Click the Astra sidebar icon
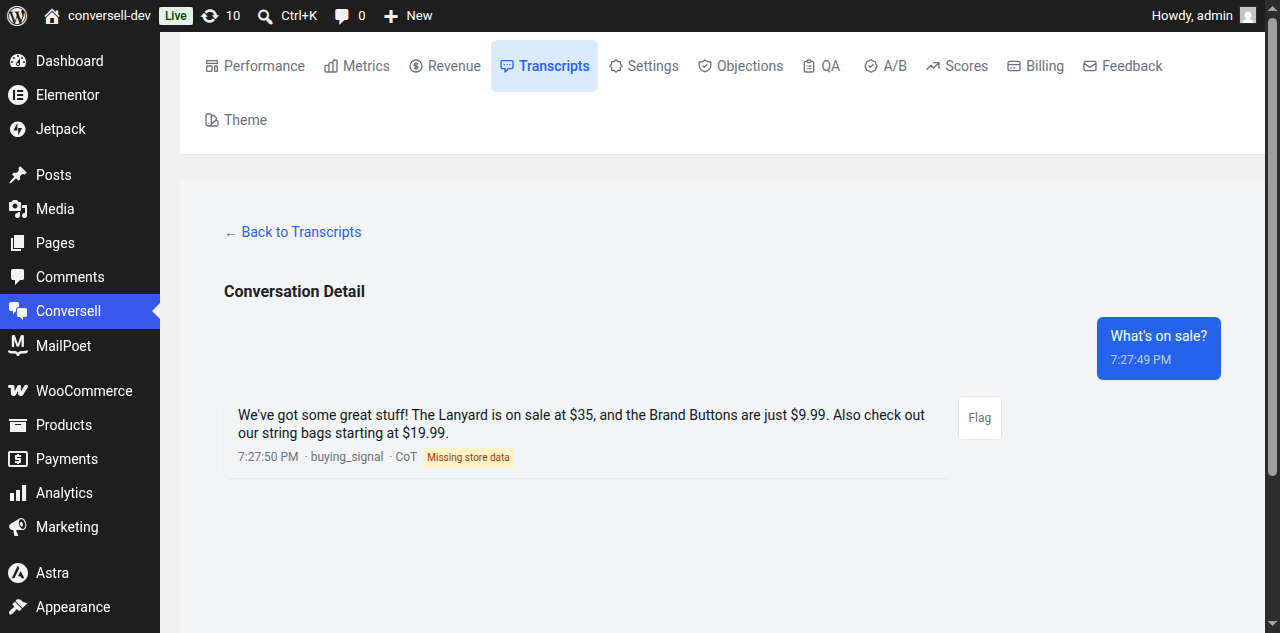The height and width of the screenshot is (633, 1280). coord(18,573)
